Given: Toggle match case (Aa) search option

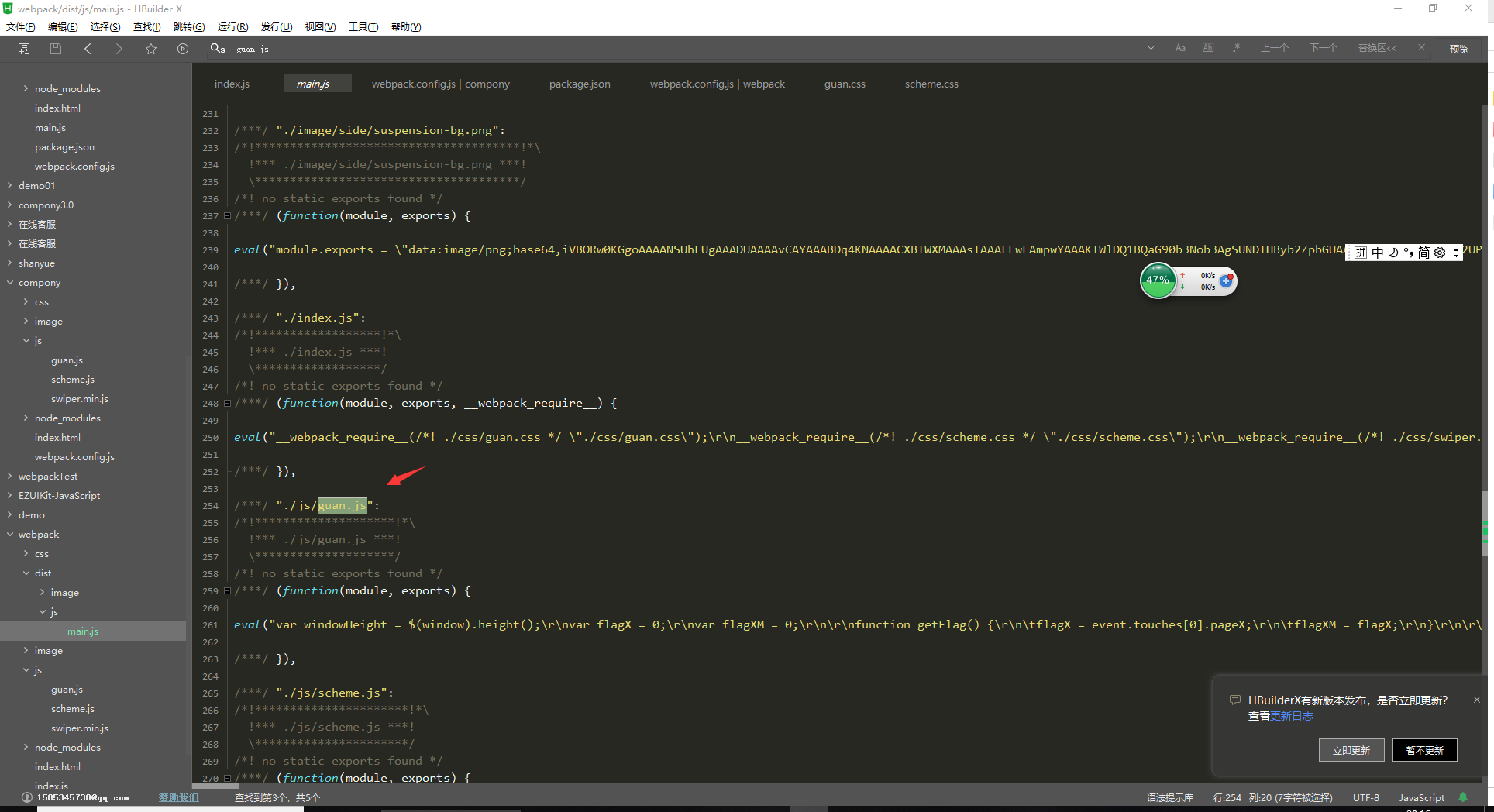Looking at the screenshot, I should coord(1180,48).
